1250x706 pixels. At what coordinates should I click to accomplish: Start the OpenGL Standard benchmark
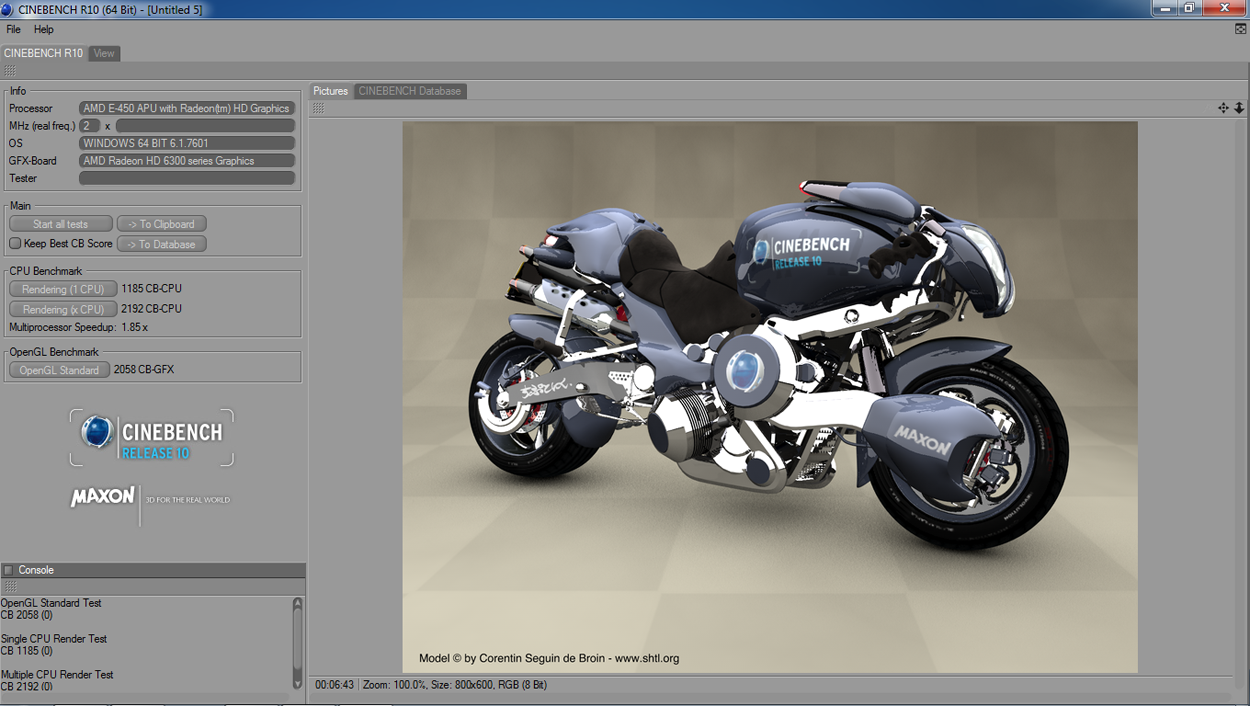click(x=59, y=370)
